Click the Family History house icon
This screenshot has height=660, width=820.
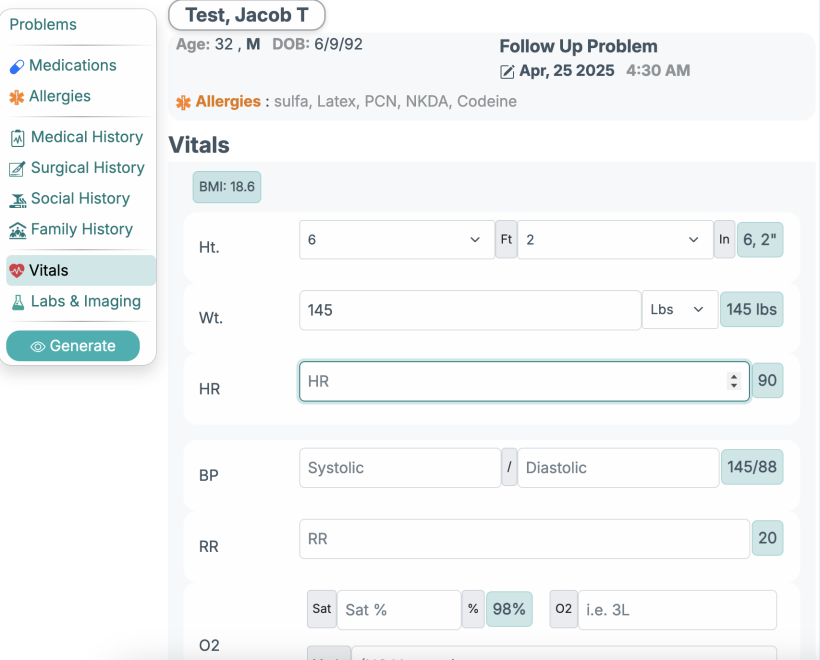point(17,231)
